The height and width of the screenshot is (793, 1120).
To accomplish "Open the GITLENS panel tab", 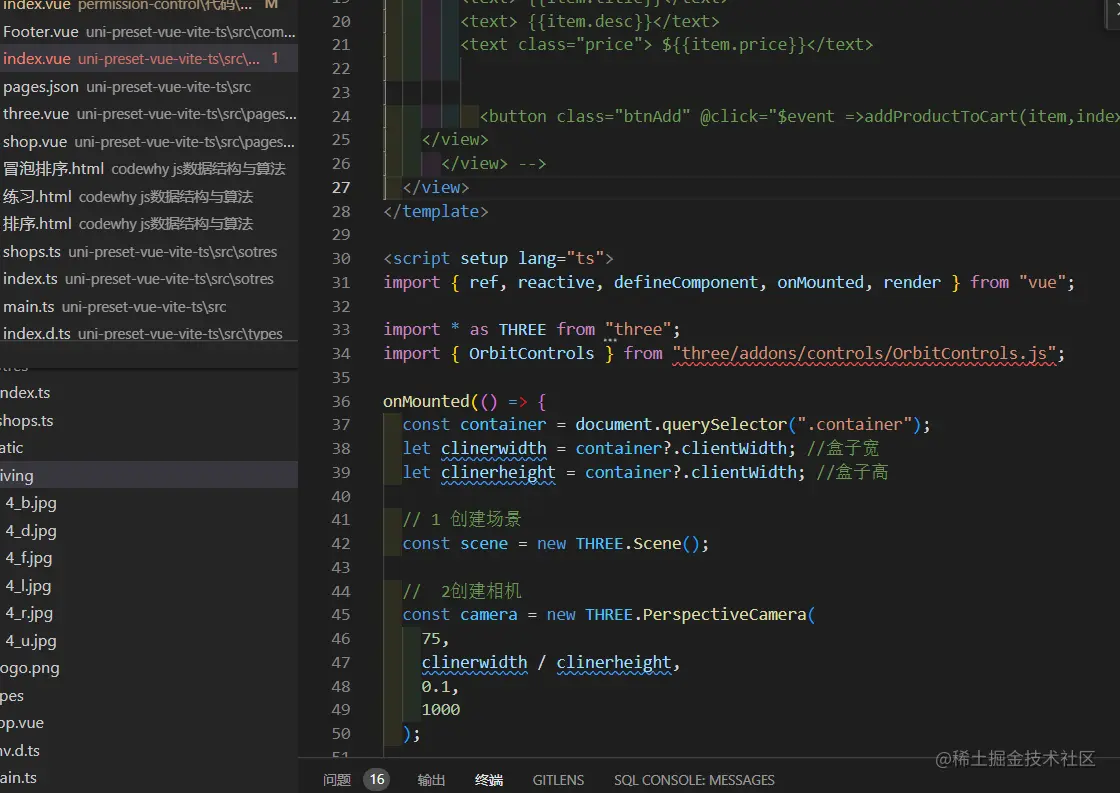I will (x=558, y=780).
